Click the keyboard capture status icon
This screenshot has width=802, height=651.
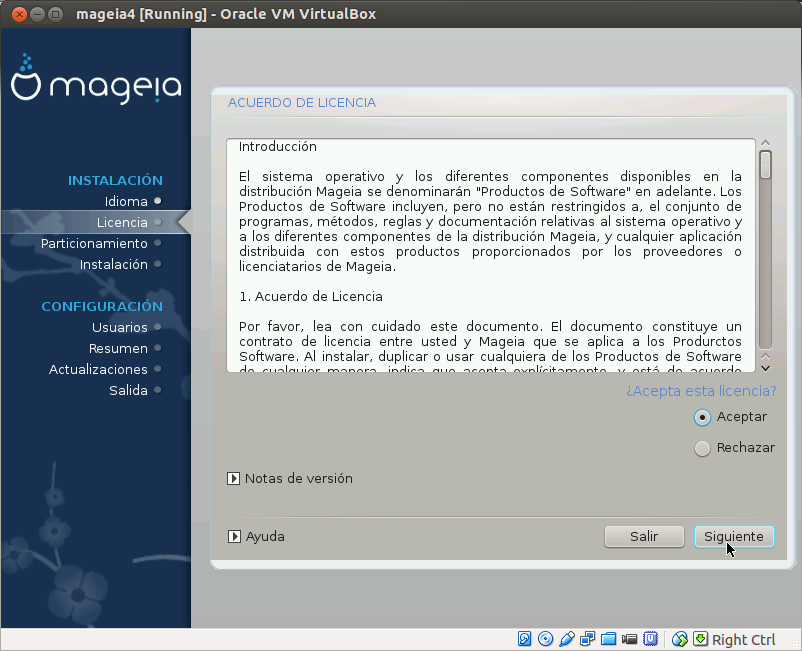[700, 638]
